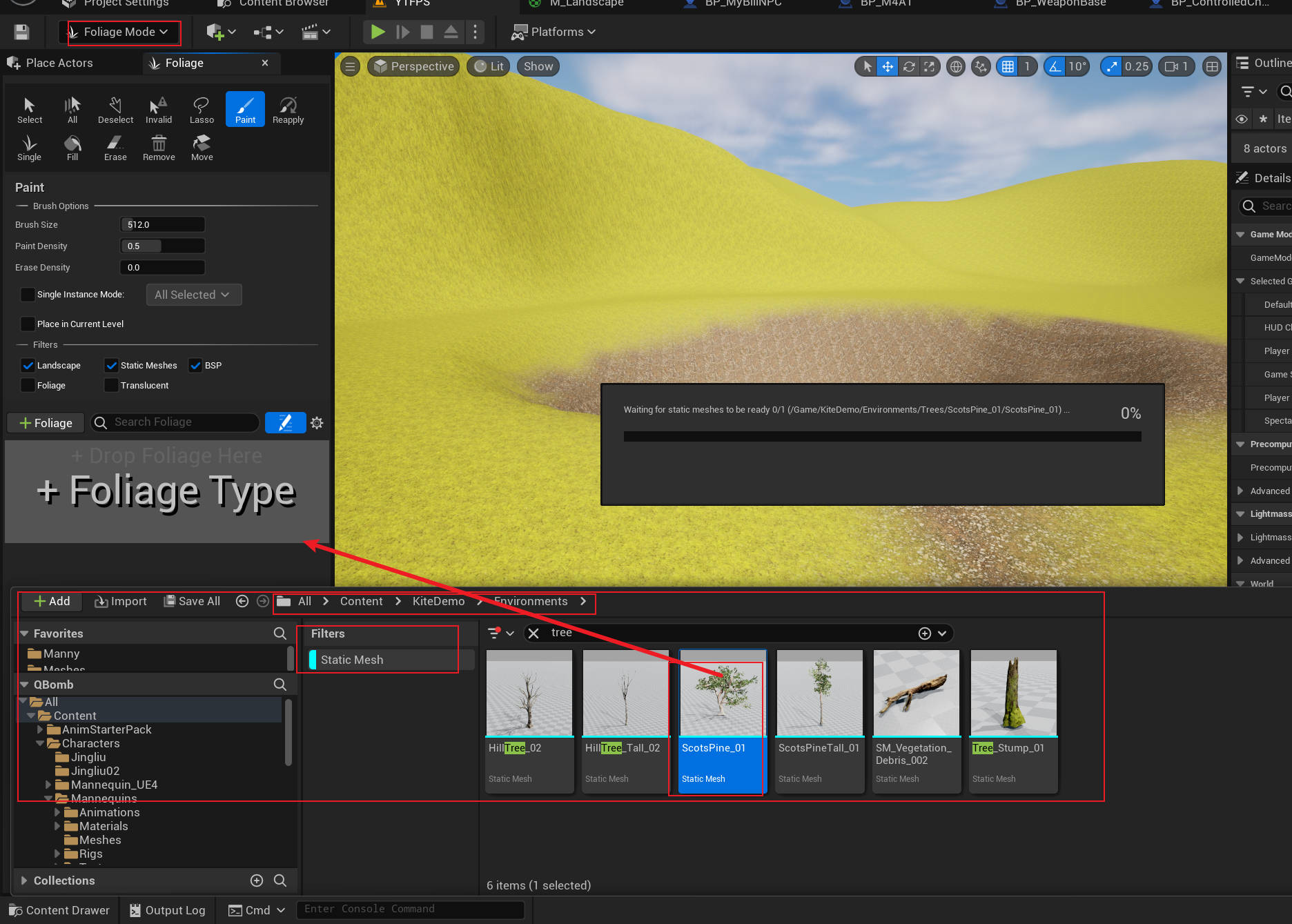Open Cmd console type dropdown

point(257,910)
